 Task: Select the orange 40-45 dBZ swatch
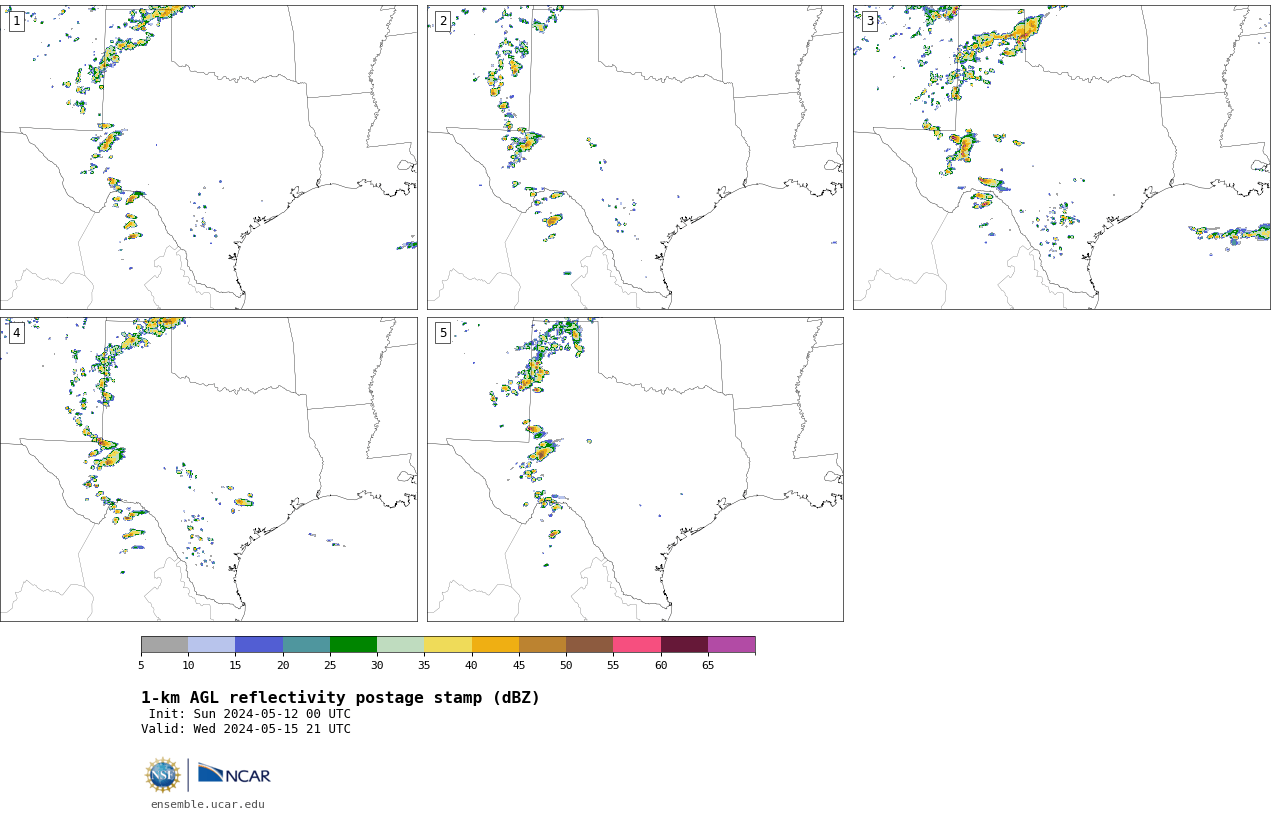coord(495,644)
